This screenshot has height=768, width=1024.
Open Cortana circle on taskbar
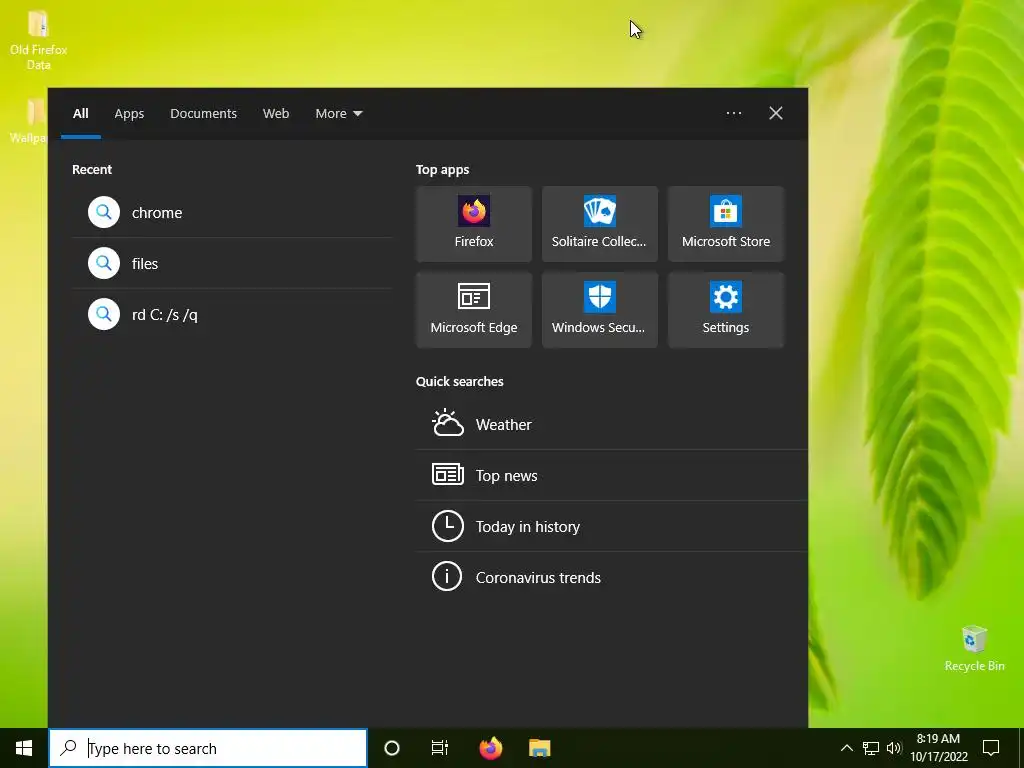392,748
